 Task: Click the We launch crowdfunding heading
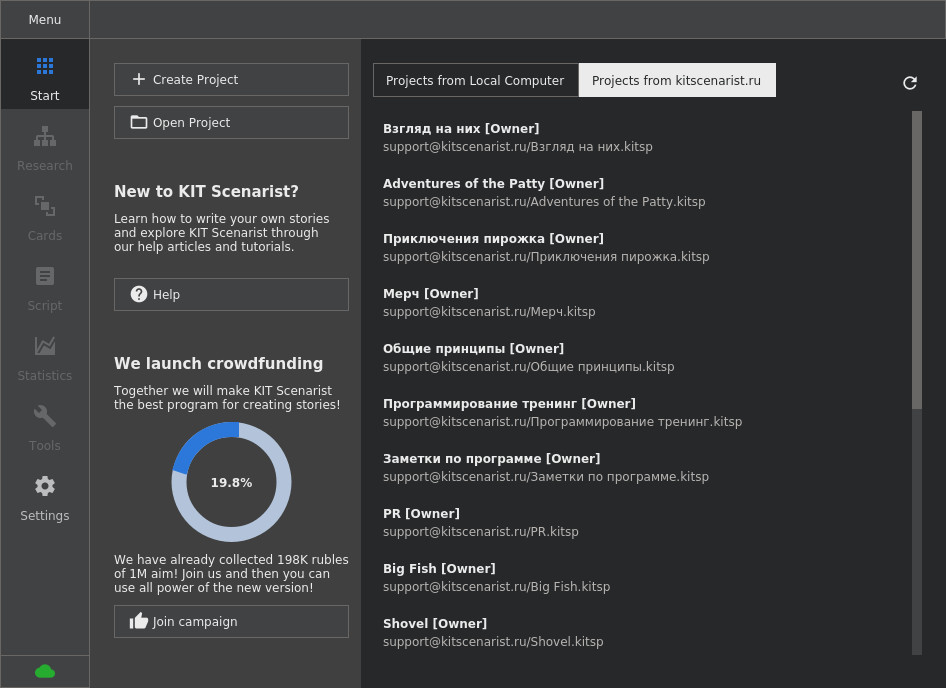(x=218, y=363)
